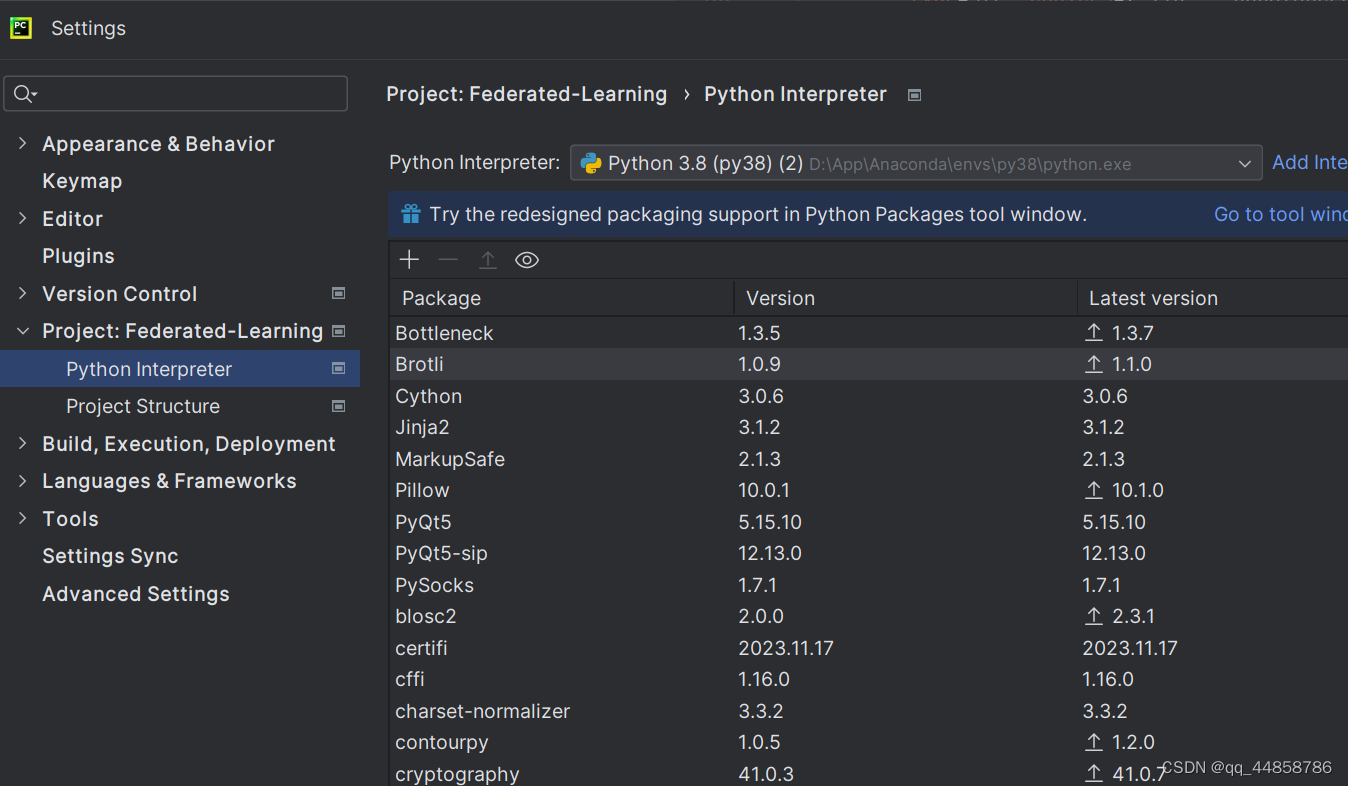Click the upgrade arrow icon in the toolbar

coord(488,260)
